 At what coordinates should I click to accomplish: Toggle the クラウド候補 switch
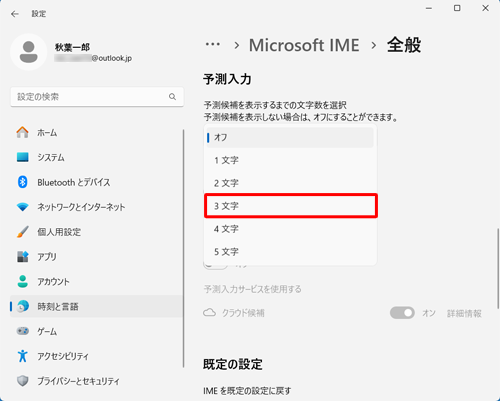coord(402,313)
